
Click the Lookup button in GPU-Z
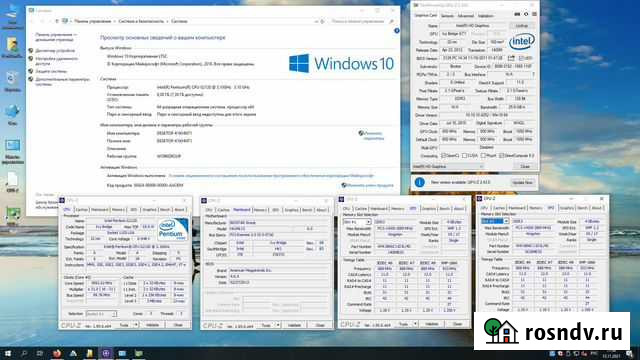click(522, 26)
